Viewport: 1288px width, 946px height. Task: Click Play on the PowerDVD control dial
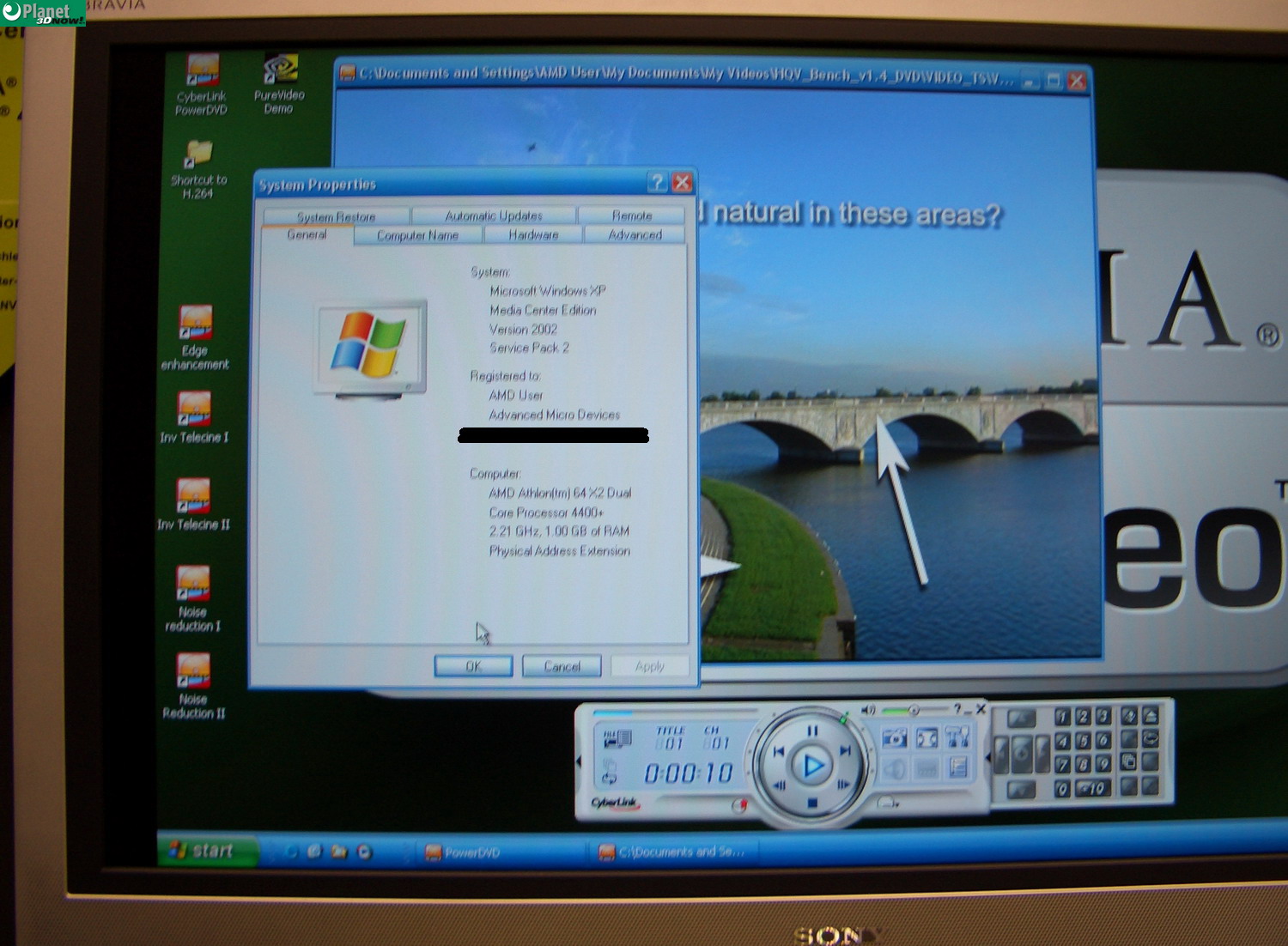pyautogui.click(x=812, y=765)
